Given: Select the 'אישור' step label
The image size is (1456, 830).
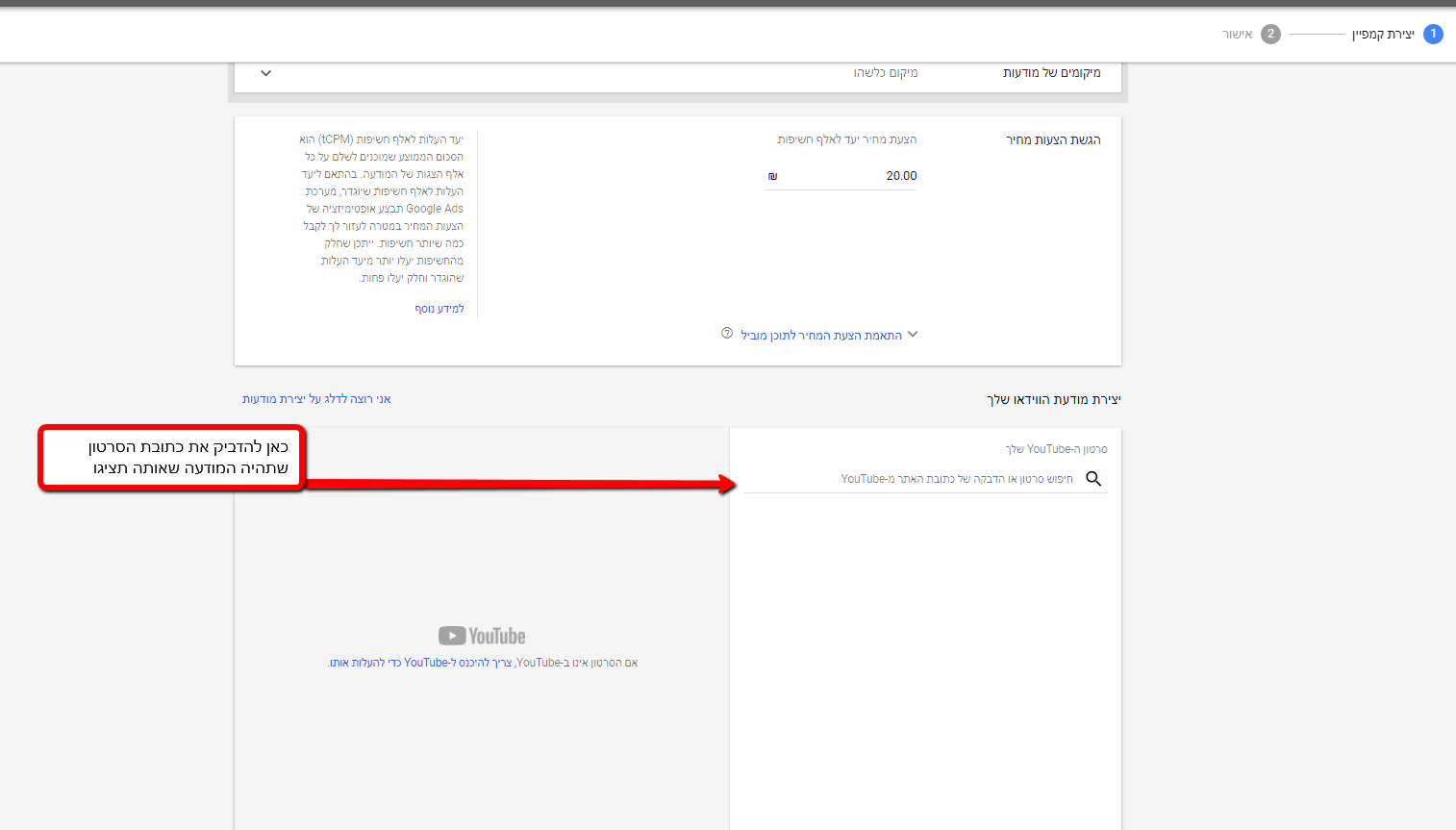Looking at the screenshot, I should [1237, 35].
